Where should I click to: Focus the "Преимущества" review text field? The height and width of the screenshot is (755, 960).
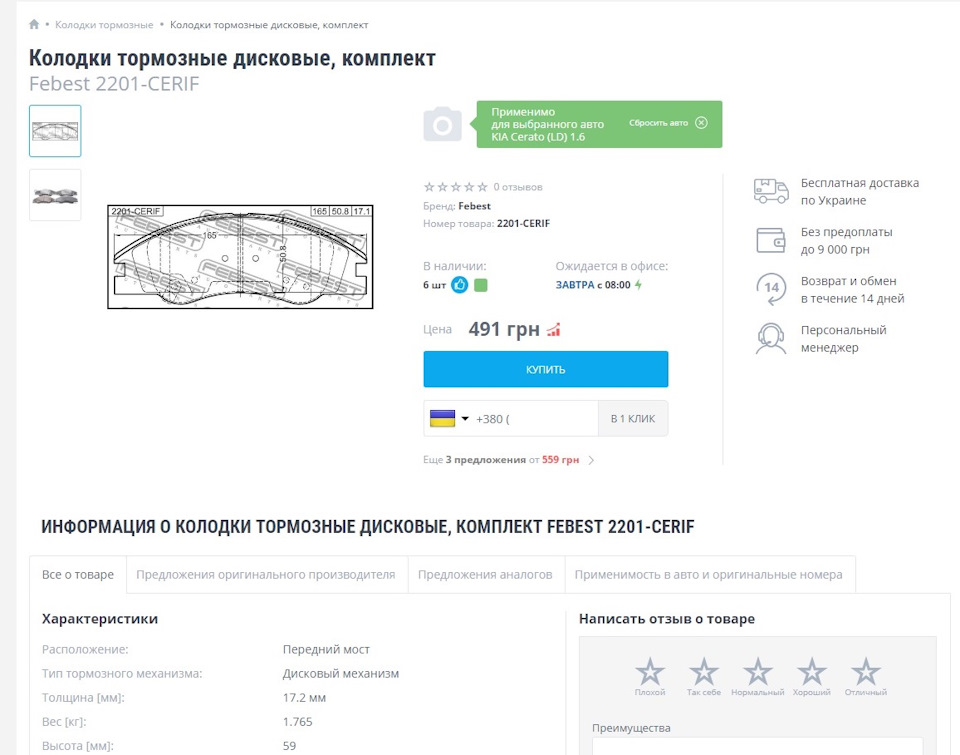click(x=757, y=746)
